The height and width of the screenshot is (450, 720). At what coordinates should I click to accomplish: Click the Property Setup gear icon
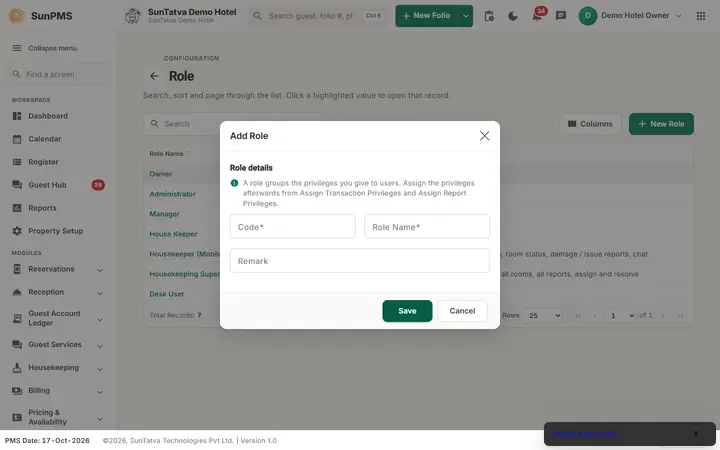[17, 231]
